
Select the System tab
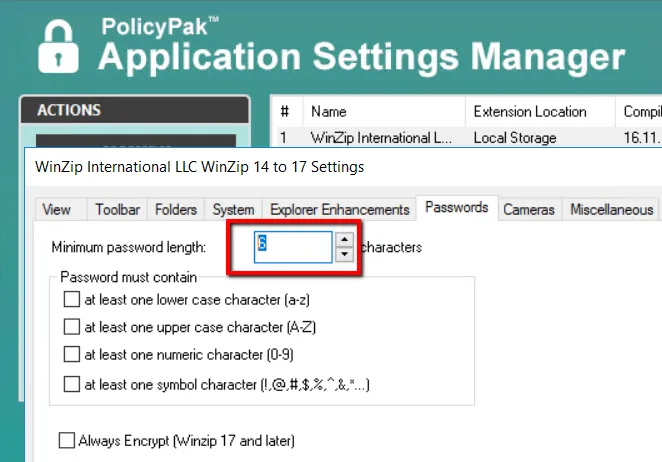pyautogui.click(x=233, y=209)
